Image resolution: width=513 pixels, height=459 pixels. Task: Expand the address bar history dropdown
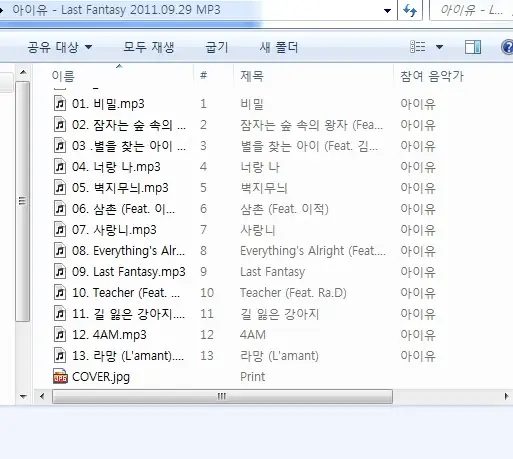coord(387,11)
